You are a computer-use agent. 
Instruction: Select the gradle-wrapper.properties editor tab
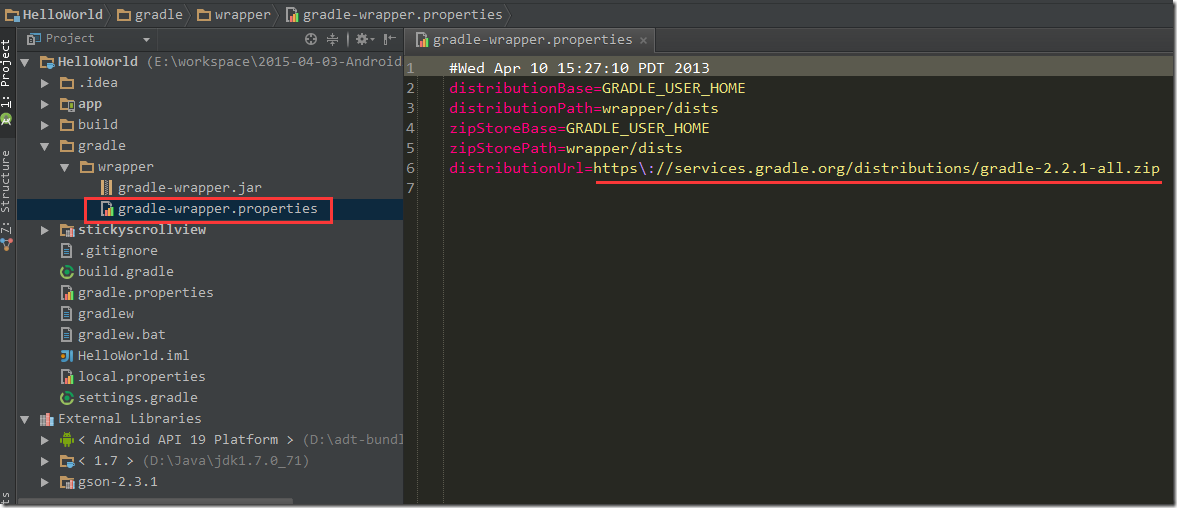[531, 40]
